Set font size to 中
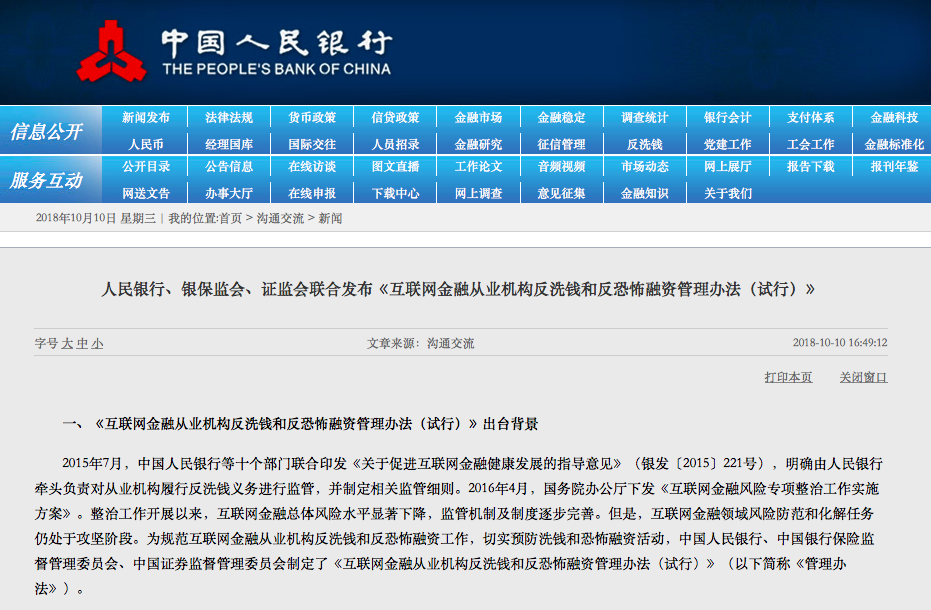This screenshot has height=610, width=931. (x=83, y=343)
